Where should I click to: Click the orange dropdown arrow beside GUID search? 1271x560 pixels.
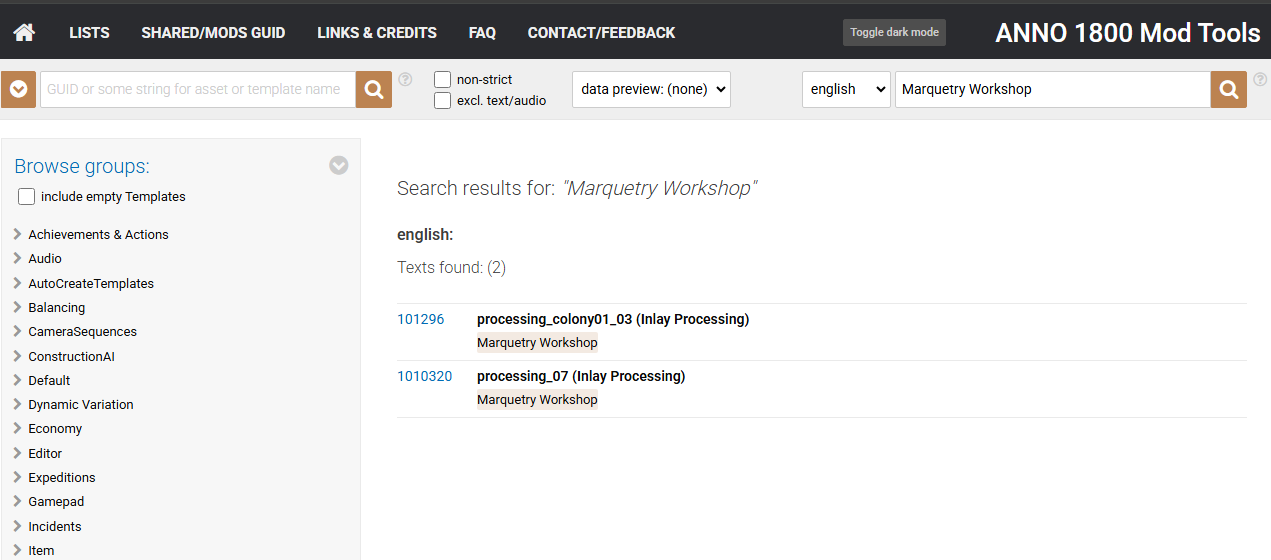point(18,90)
